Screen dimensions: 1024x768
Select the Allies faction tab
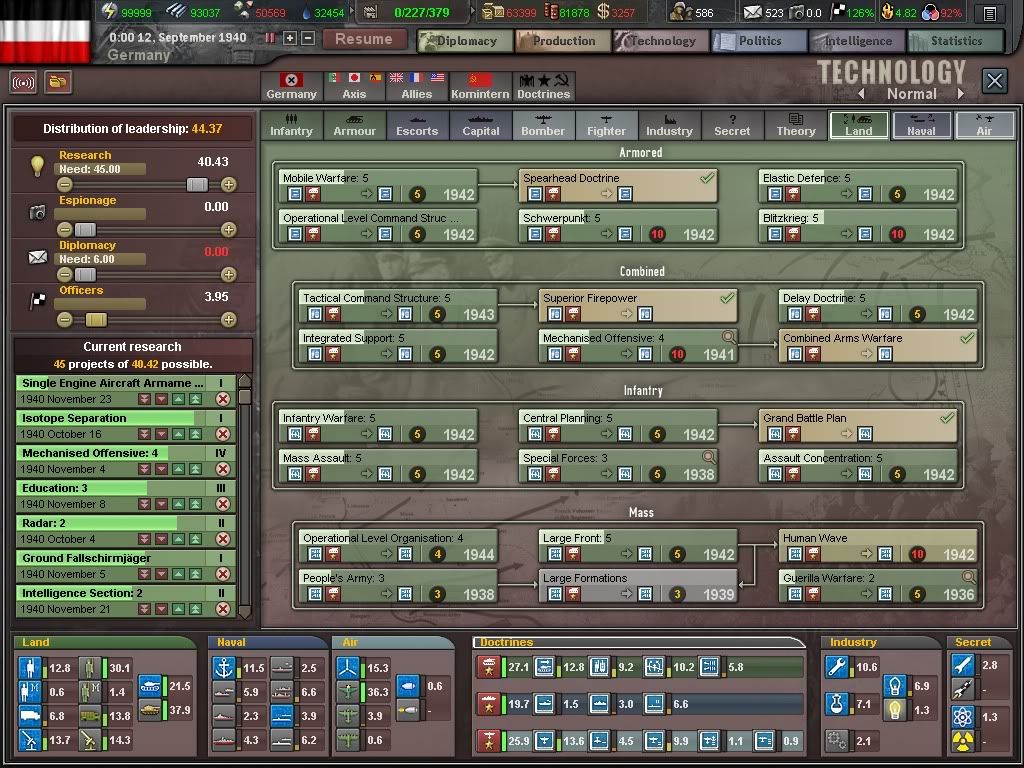417,86
